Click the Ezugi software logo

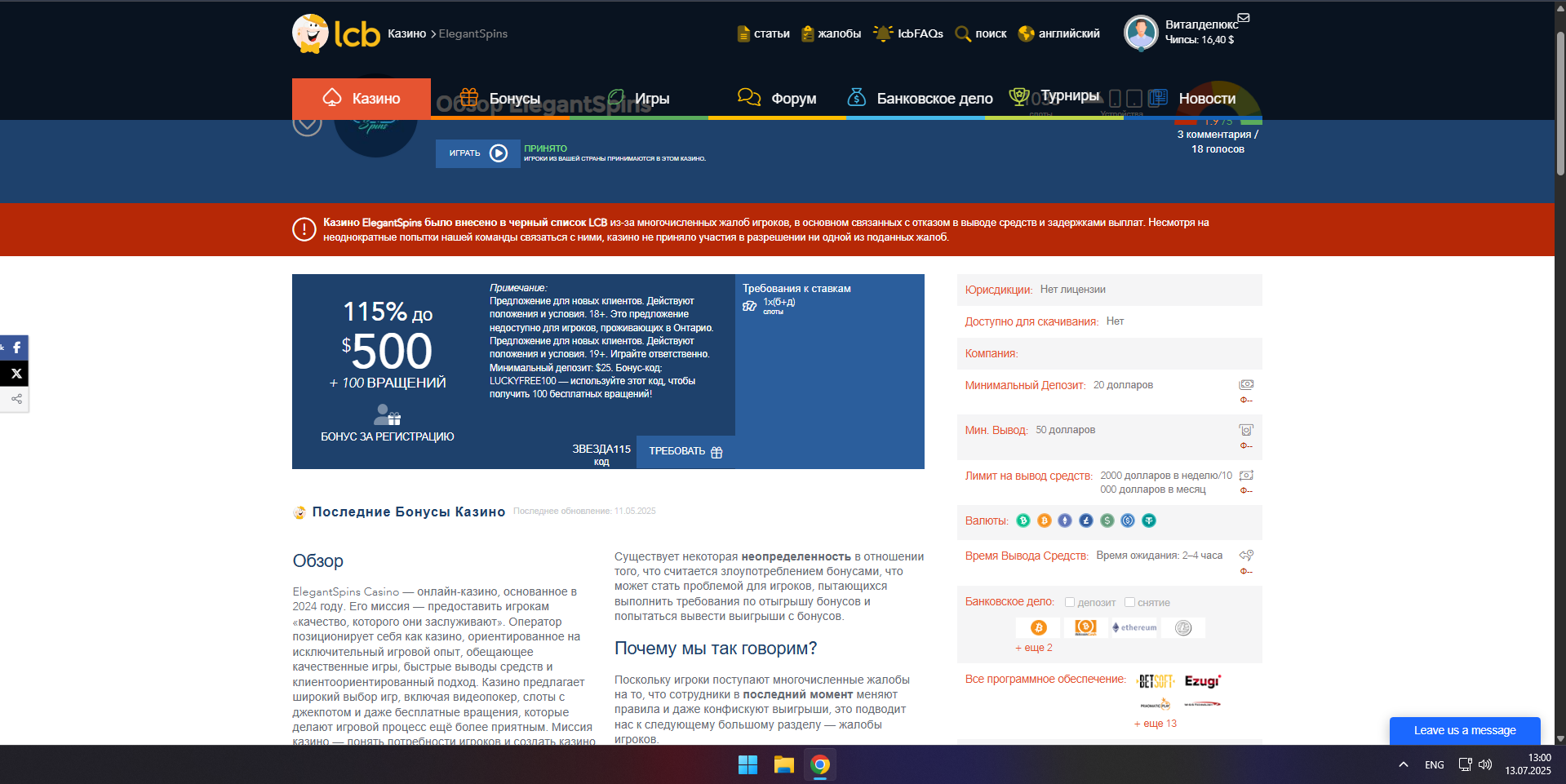point(1202,681)
